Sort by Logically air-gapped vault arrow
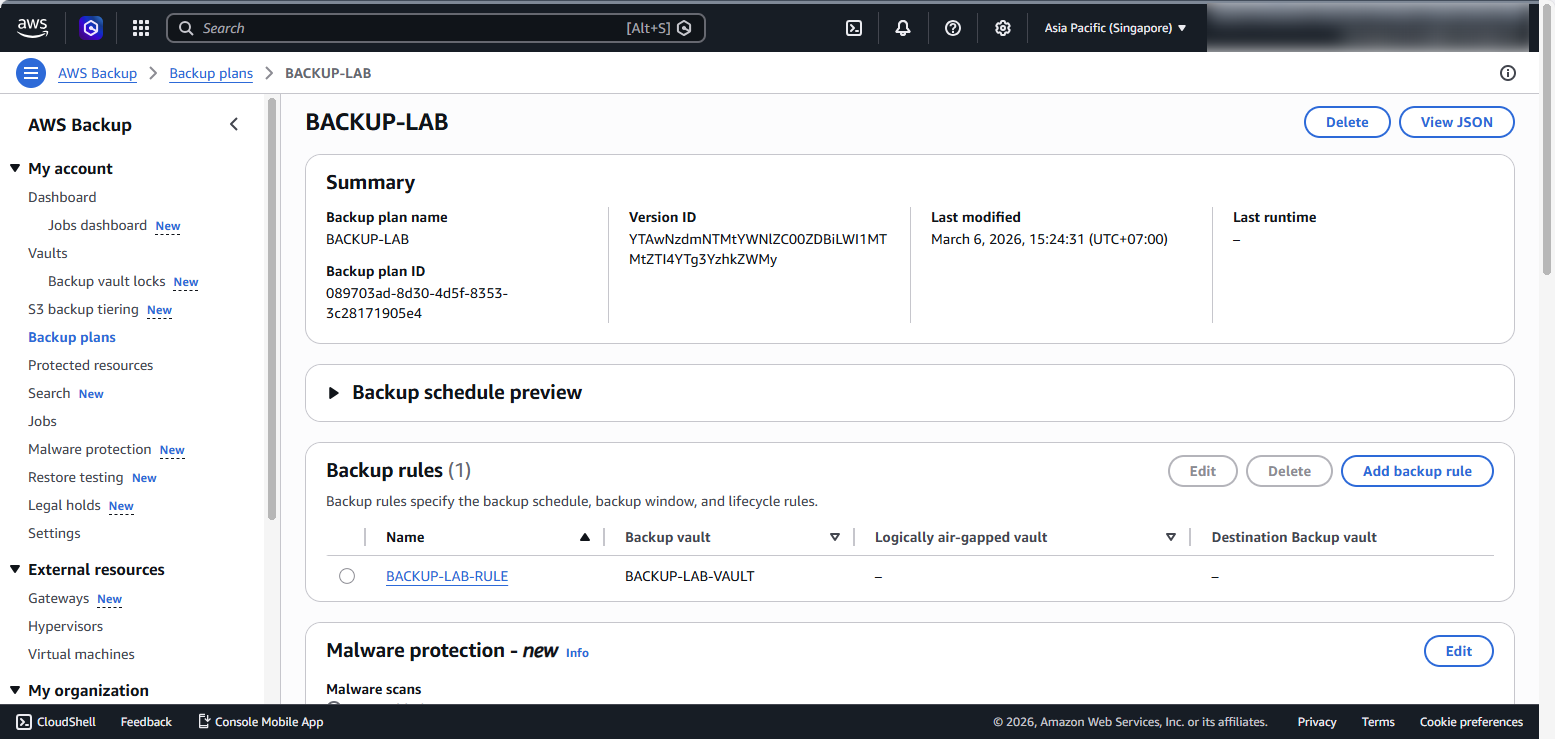The image size is (1555, 739). click(x=1171, y=537)
